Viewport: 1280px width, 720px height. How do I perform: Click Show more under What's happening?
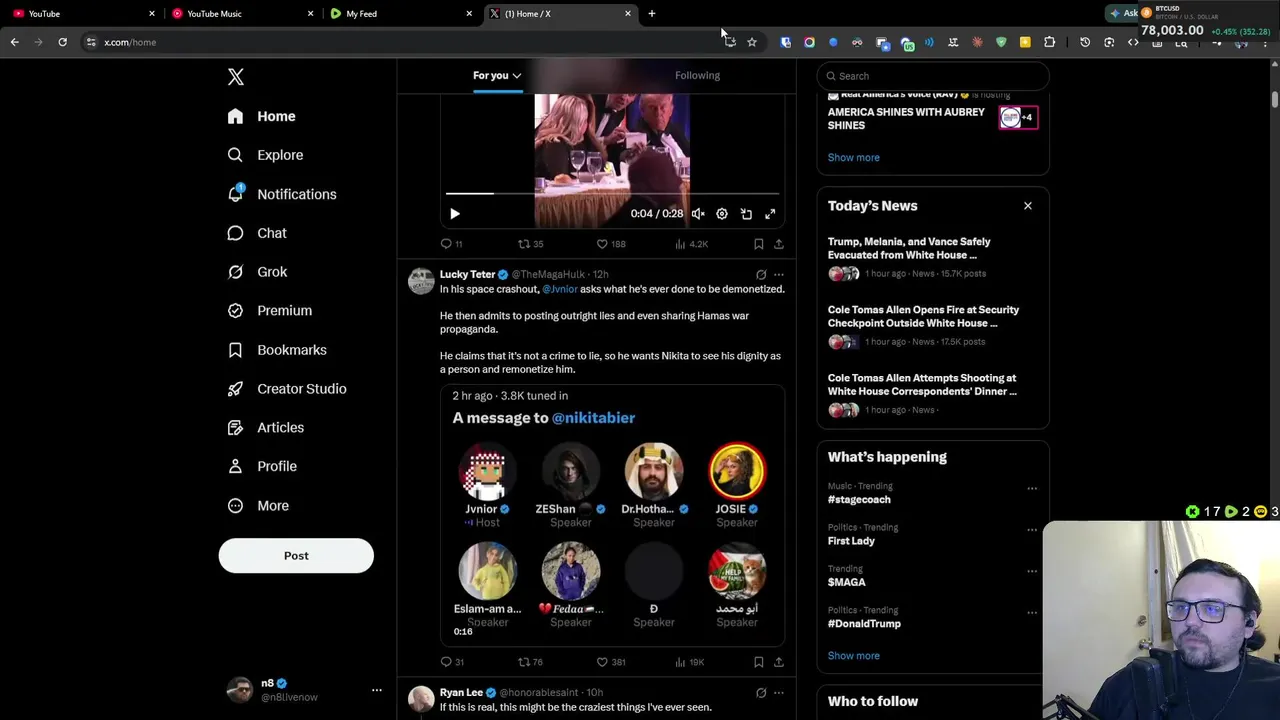(x=853, y=656)
